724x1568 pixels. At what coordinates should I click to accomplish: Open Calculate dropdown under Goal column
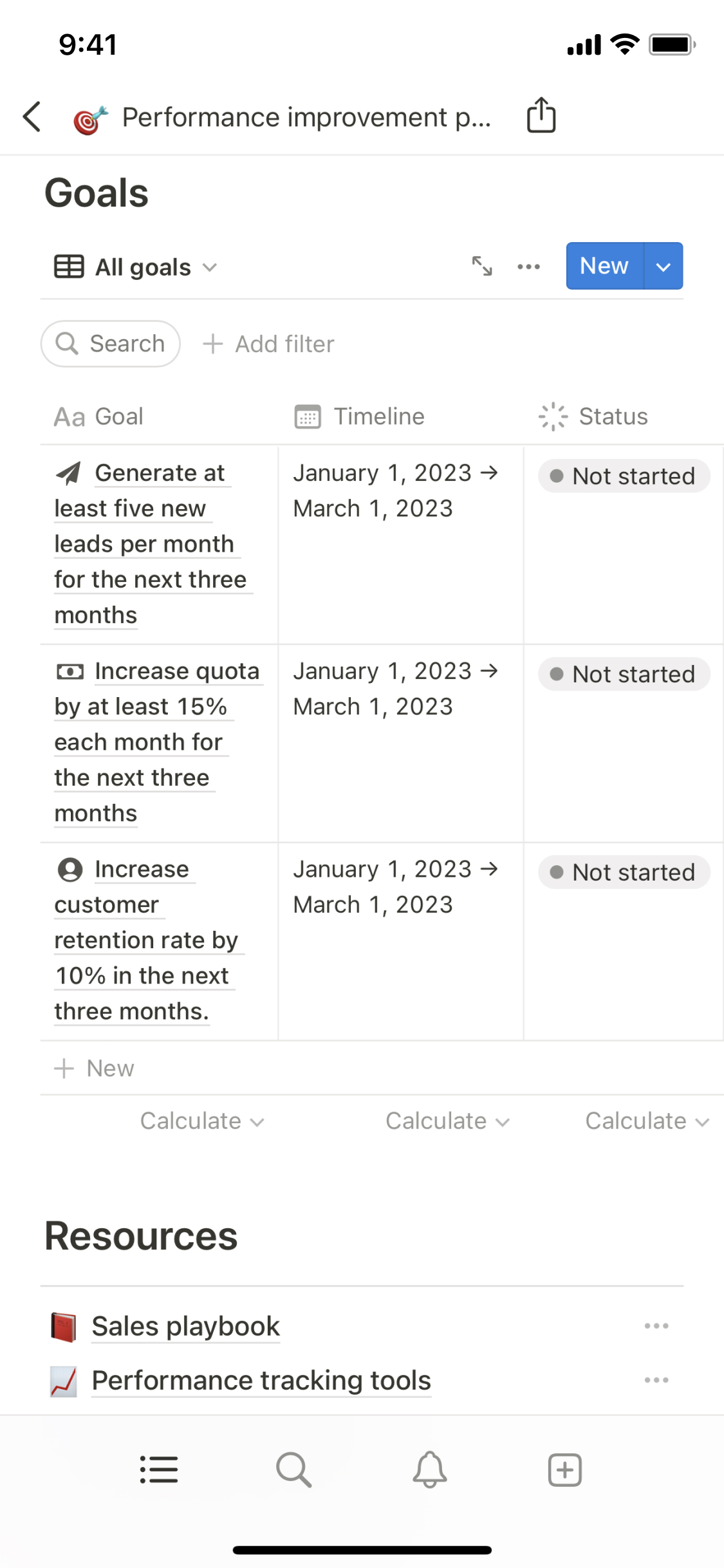tap(202, 1121)
